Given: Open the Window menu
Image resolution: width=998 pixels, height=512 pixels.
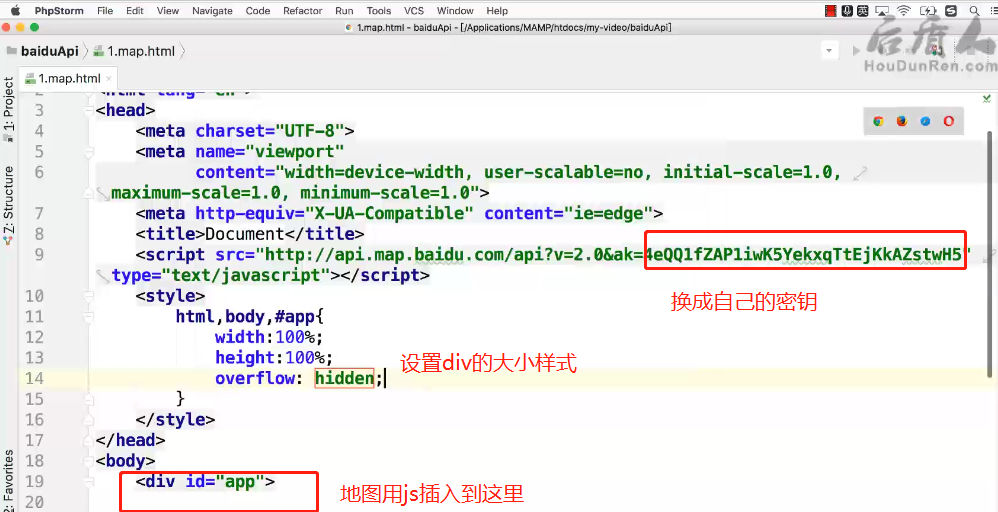Looking at the screenshot, I should pos(455,11).
